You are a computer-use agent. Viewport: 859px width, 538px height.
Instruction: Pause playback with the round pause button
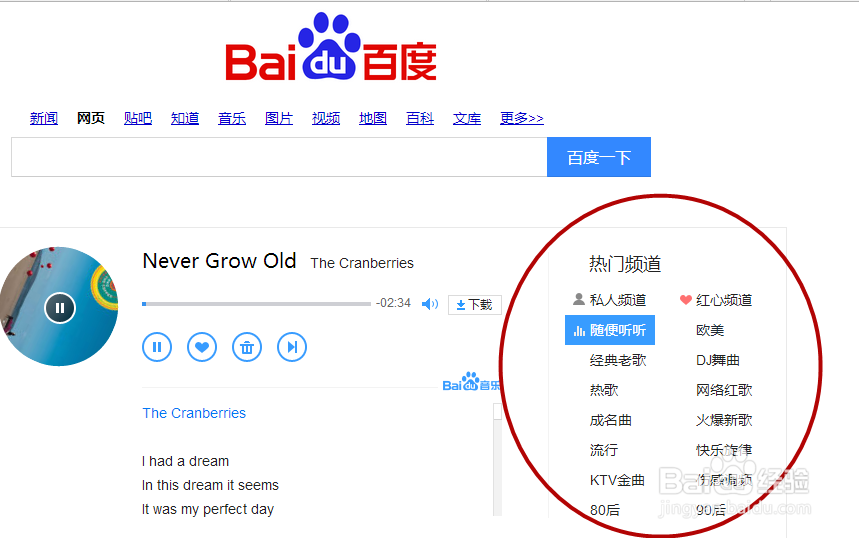click(x=157, y=347)
